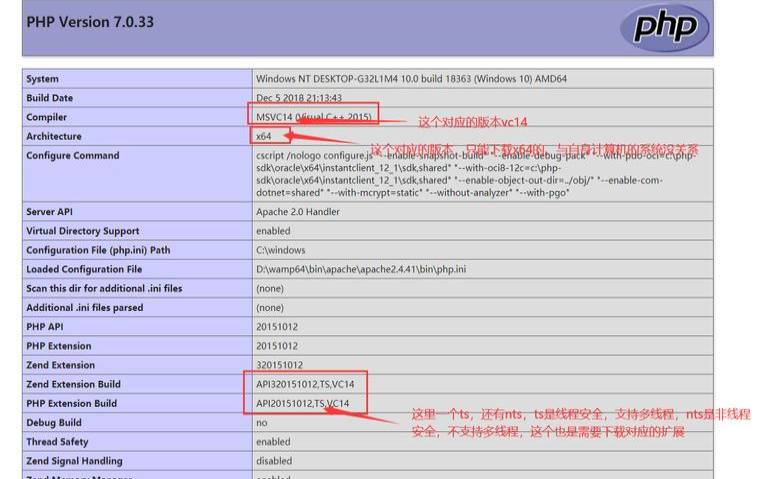Select the API320151012,TS,VC14 value

coord(305,384)
